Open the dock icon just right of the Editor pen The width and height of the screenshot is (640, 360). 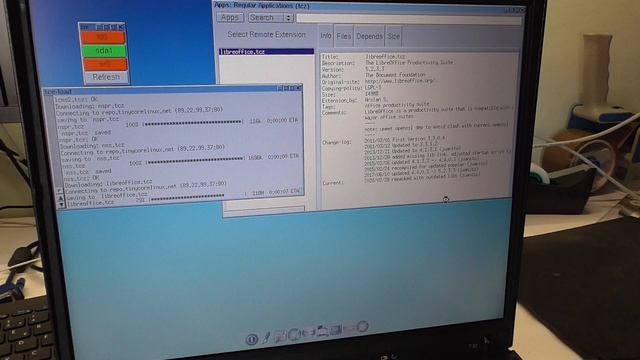280,336
